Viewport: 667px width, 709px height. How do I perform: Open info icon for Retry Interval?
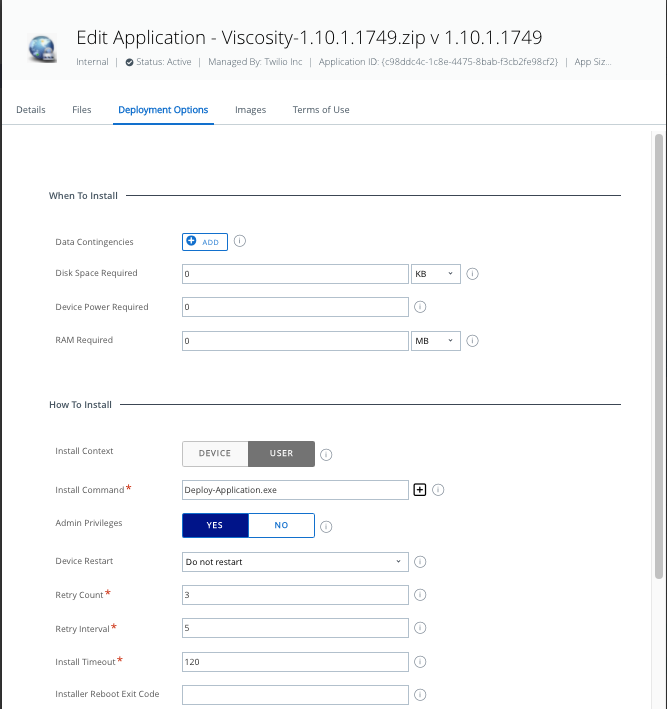[x=420, y=628]
